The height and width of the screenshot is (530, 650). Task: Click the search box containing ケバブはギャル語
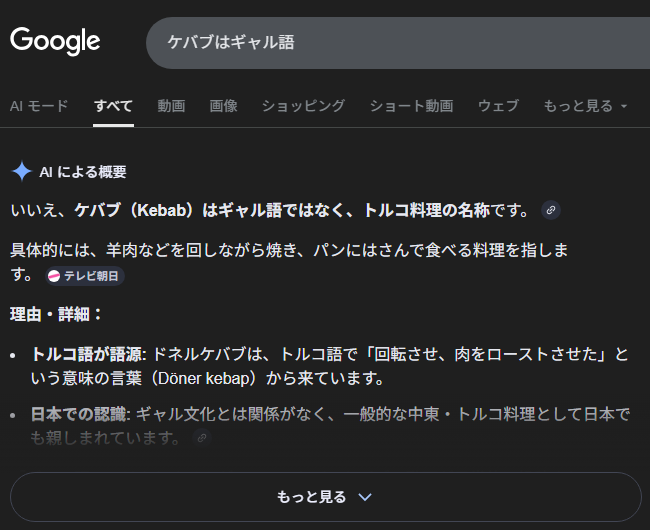[400, 42]
